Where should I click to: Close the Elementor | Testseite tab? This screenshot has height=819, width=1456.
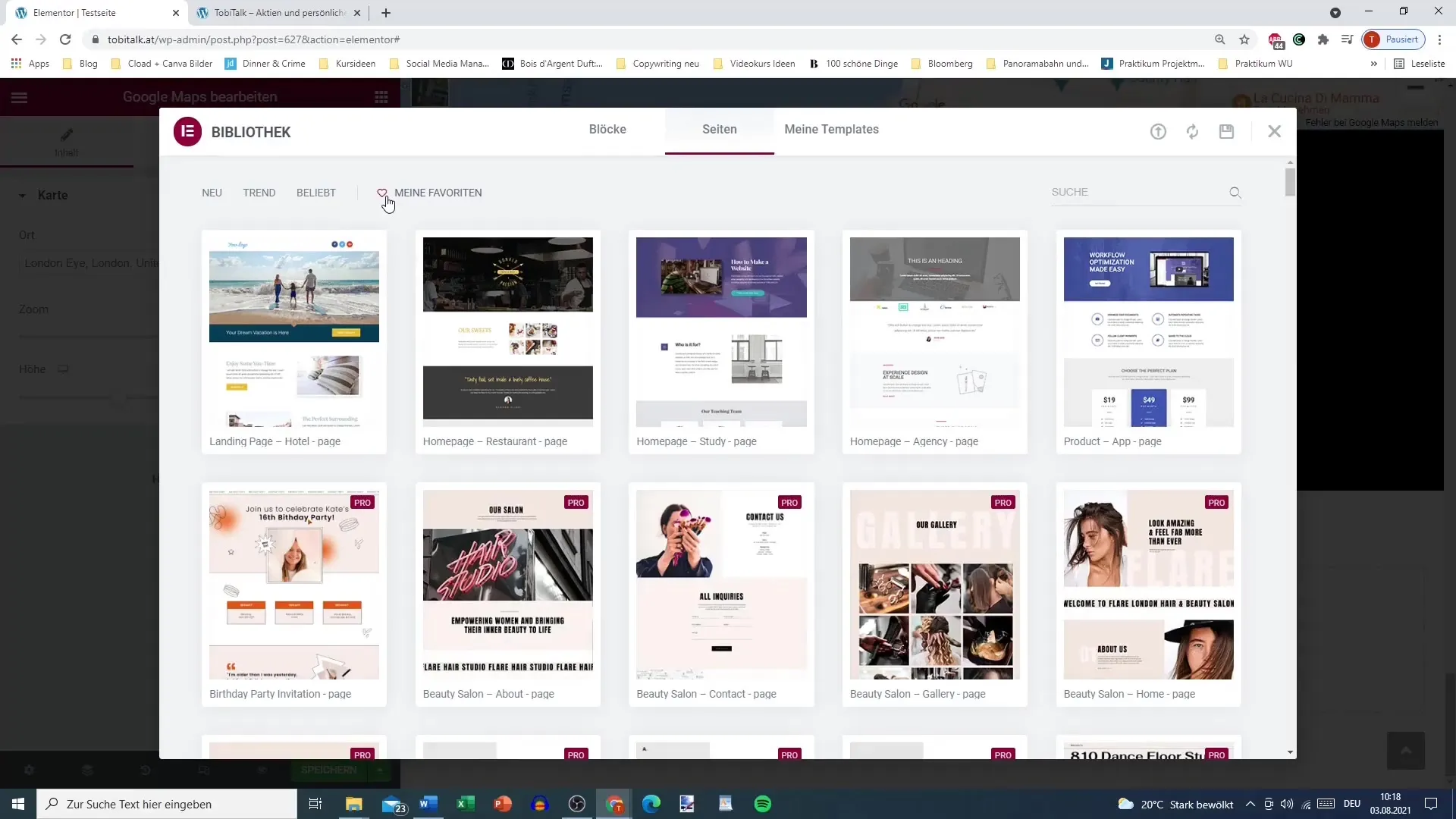coord(176,13)
